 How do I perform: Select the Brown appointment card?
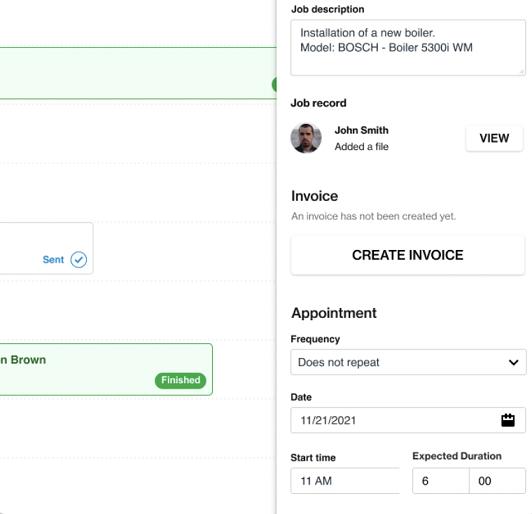106,369
